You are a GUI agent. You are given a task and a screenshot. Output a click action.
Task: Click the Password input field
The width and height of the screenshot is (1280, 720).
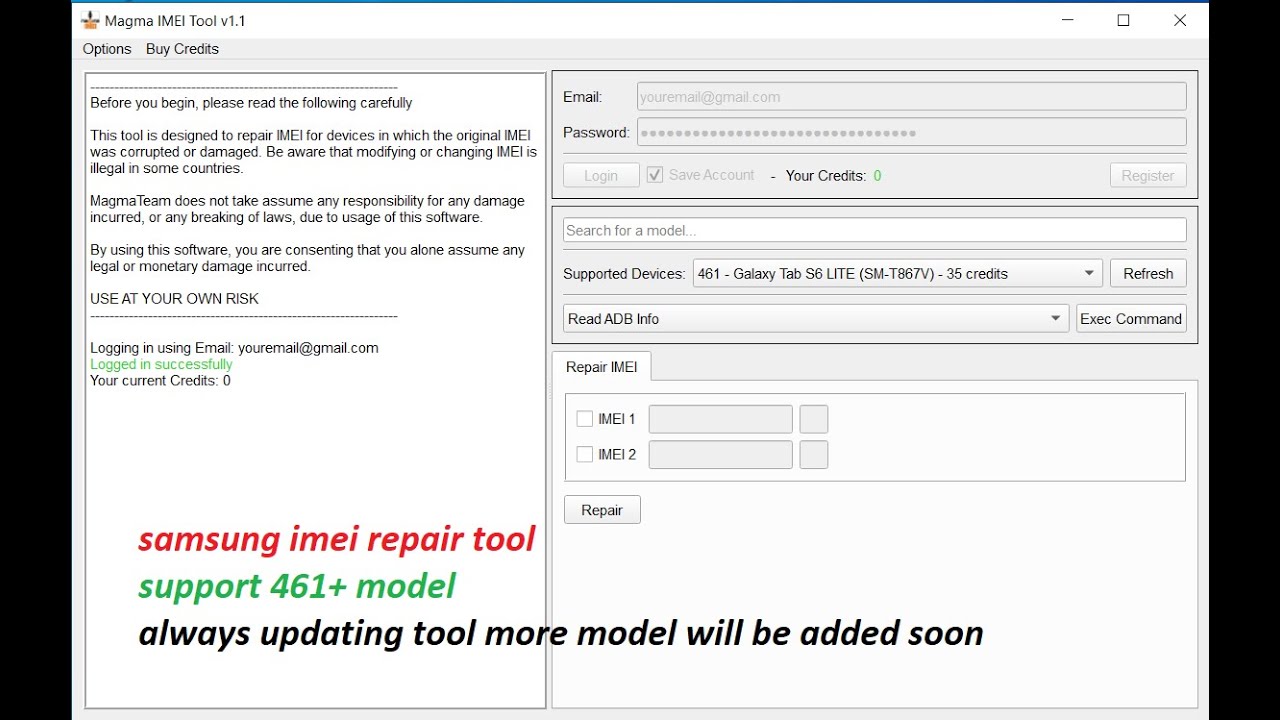[912, 132]
